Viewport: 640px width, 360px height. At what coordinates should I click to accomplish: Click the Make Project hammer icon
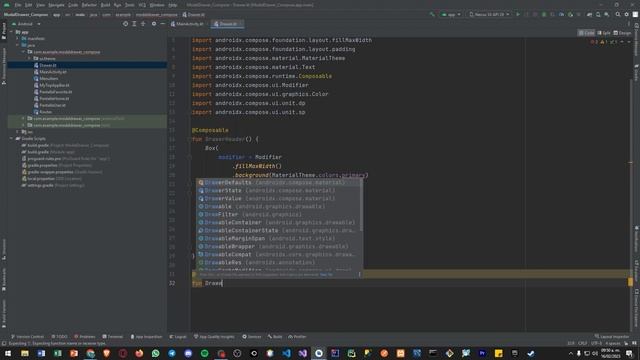click(432, 14)
